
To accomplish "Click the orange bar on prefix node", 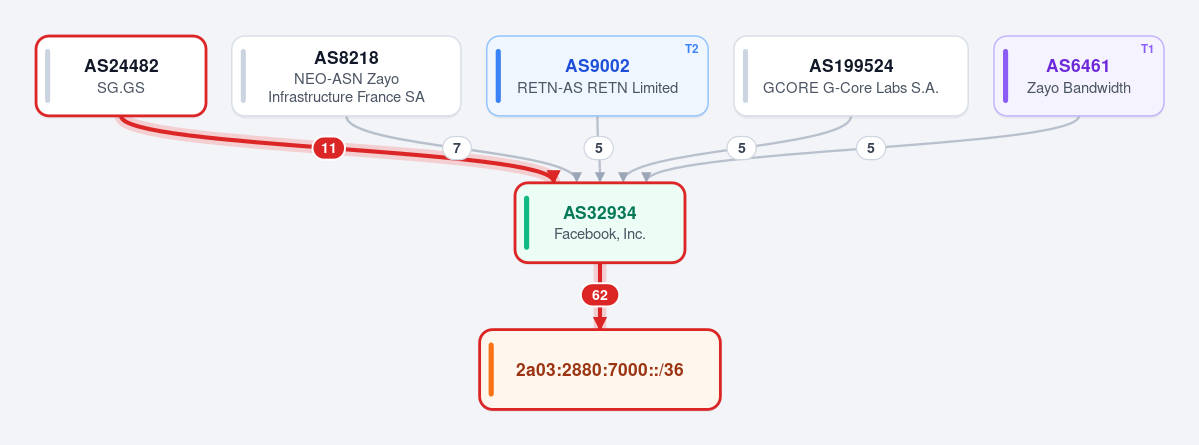I will pos(491,369).
